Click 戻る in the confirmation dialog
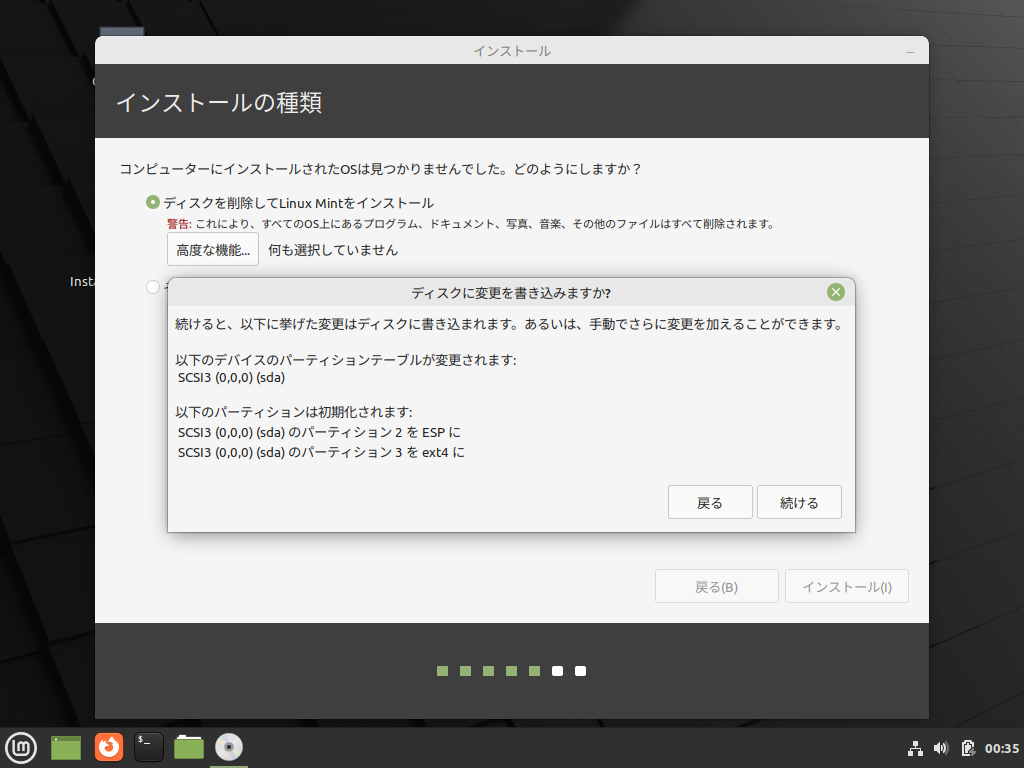 point(710,502)
